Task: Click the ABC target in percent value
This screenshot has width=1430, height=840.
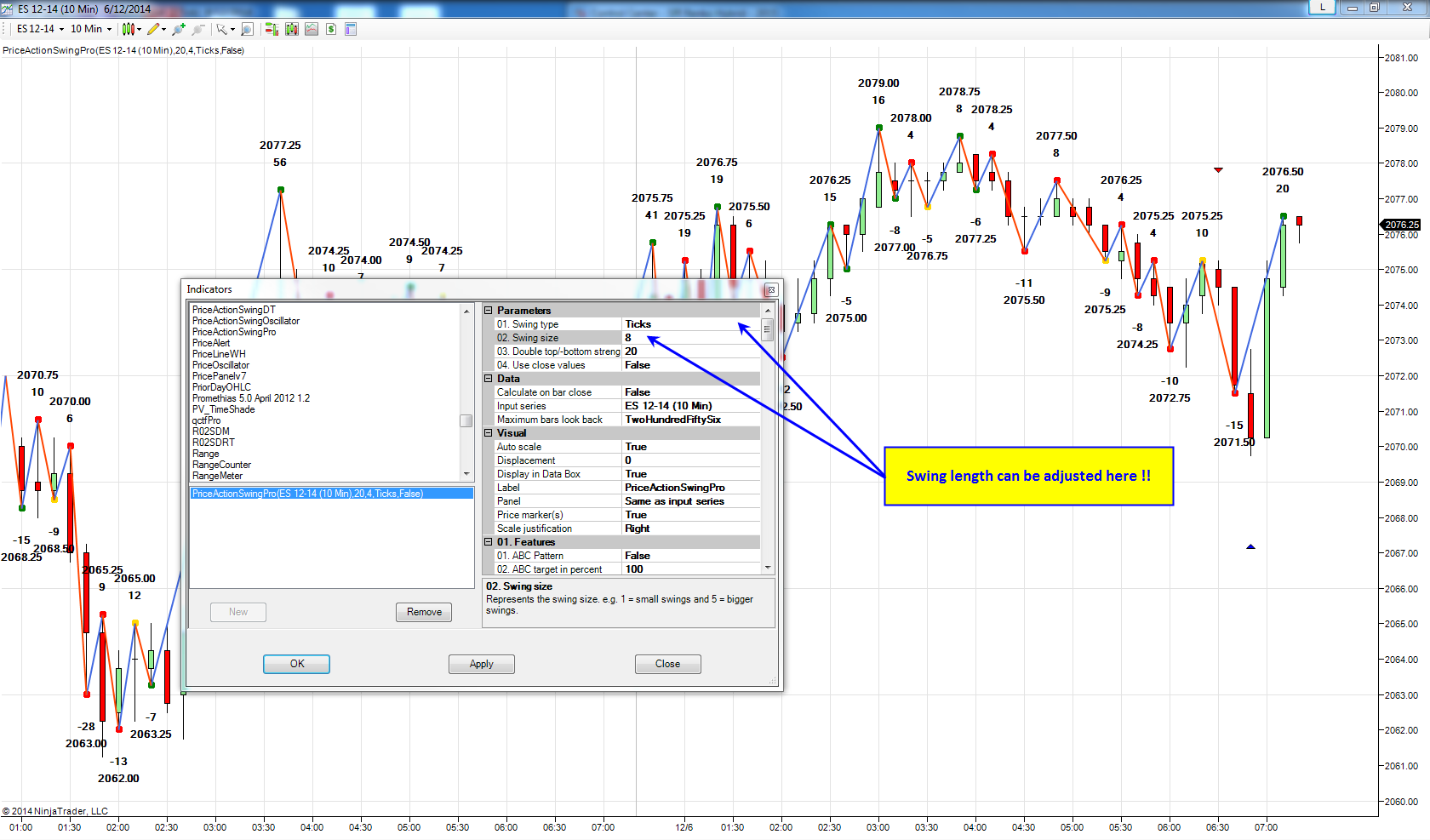Action: (x=691, y=569)
